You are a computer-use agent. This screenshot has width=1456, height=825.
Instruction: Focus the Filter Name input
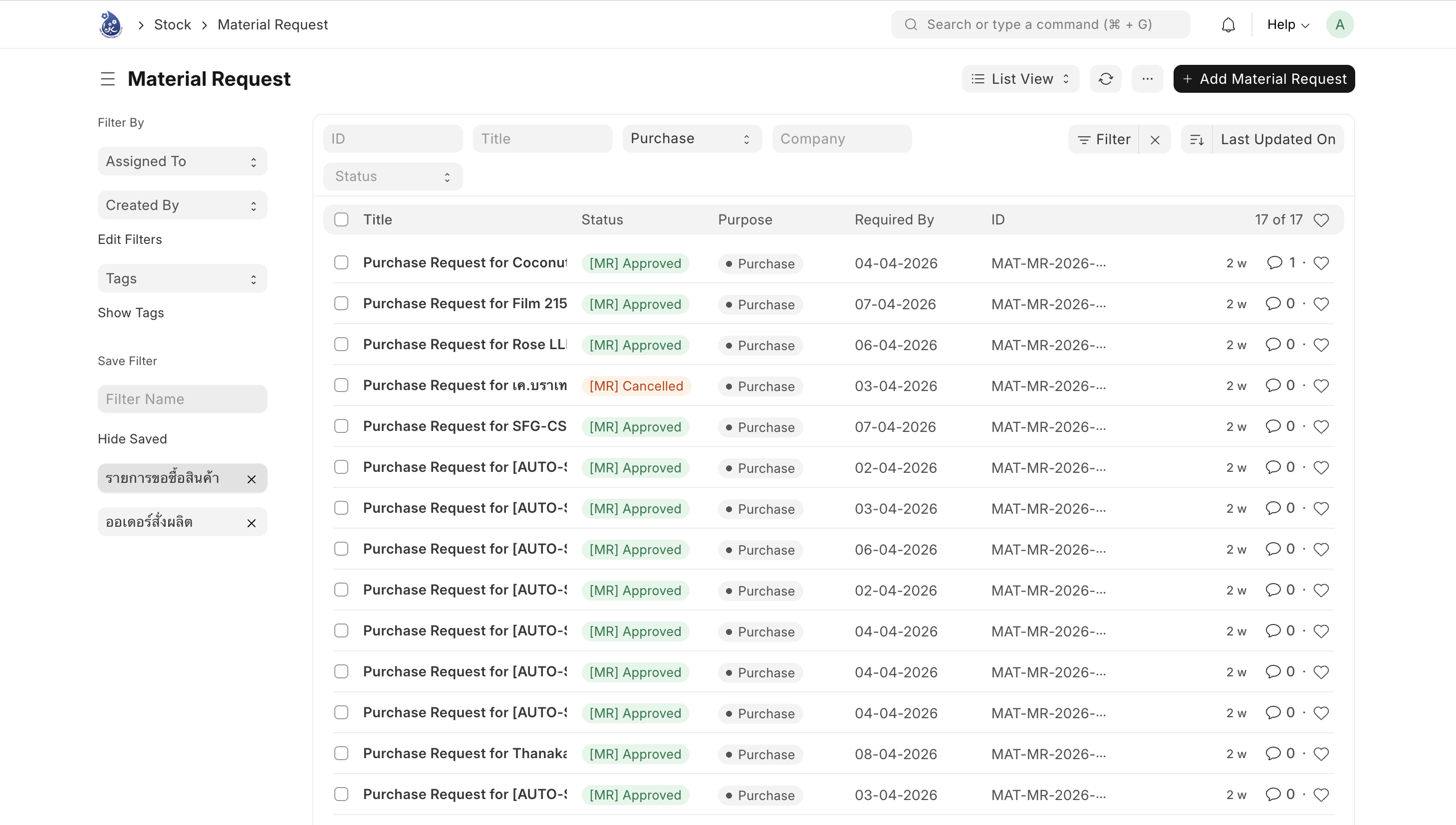pos(183,400)
